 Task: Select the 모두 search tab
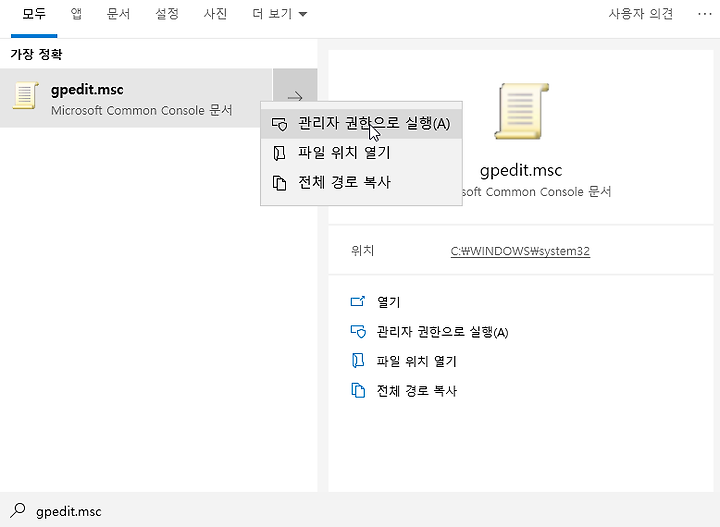coord(34,14)
